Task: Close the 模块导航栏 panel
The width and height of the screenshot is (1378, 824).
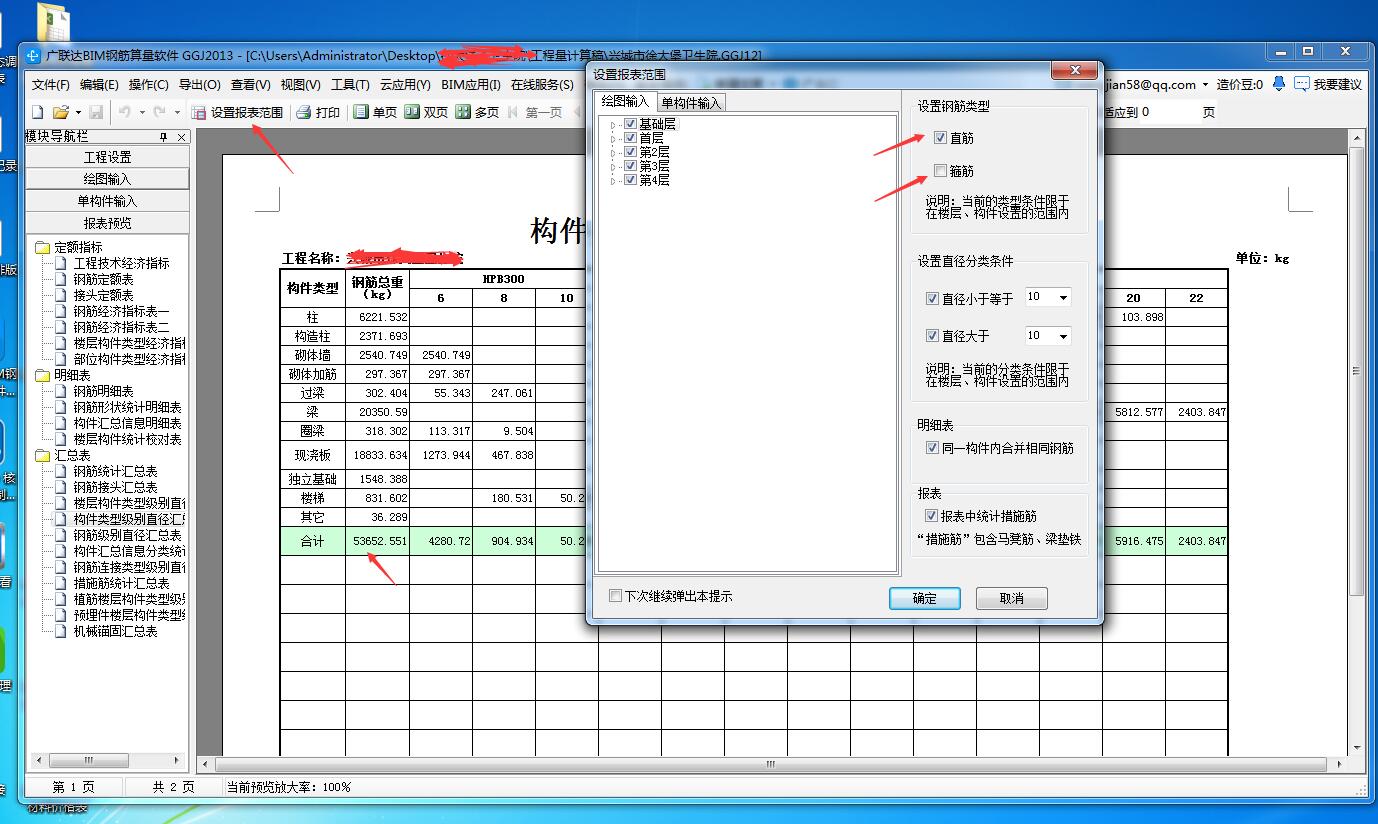Action: [x=181, y=136]
